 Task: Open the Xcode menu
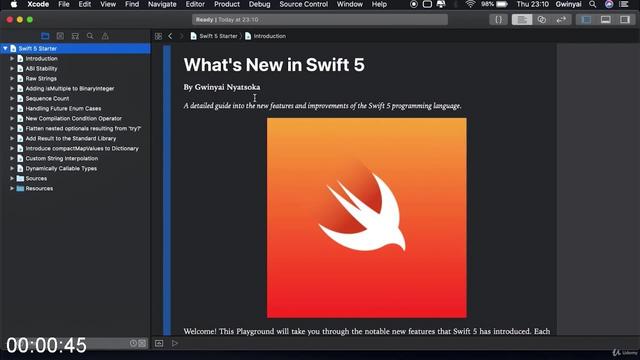38,4
